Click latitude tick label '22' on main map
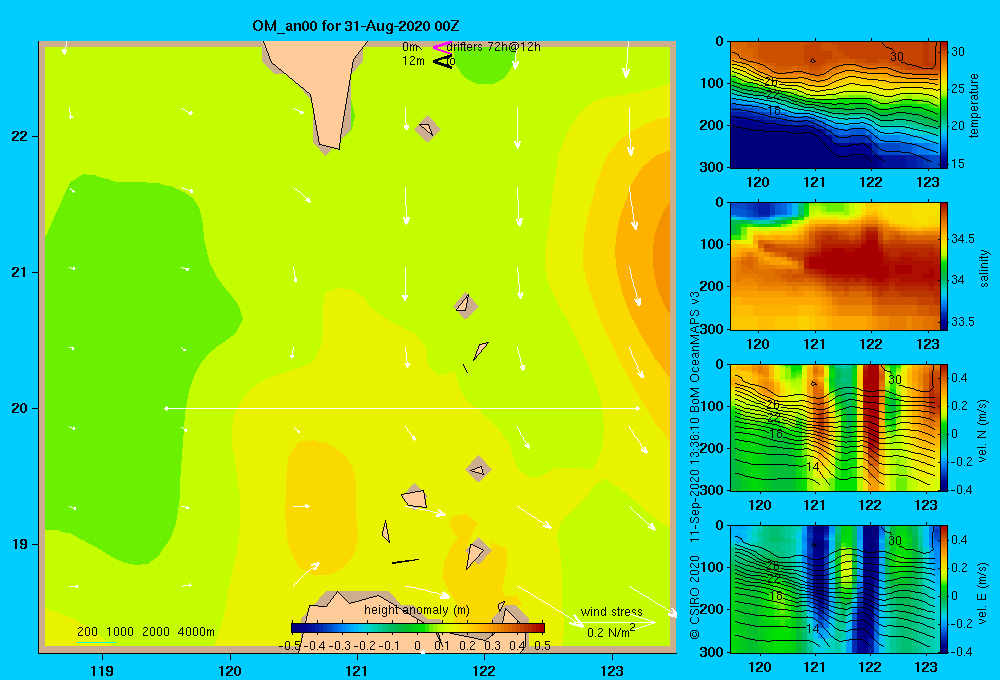 click(x=20, y=137)
